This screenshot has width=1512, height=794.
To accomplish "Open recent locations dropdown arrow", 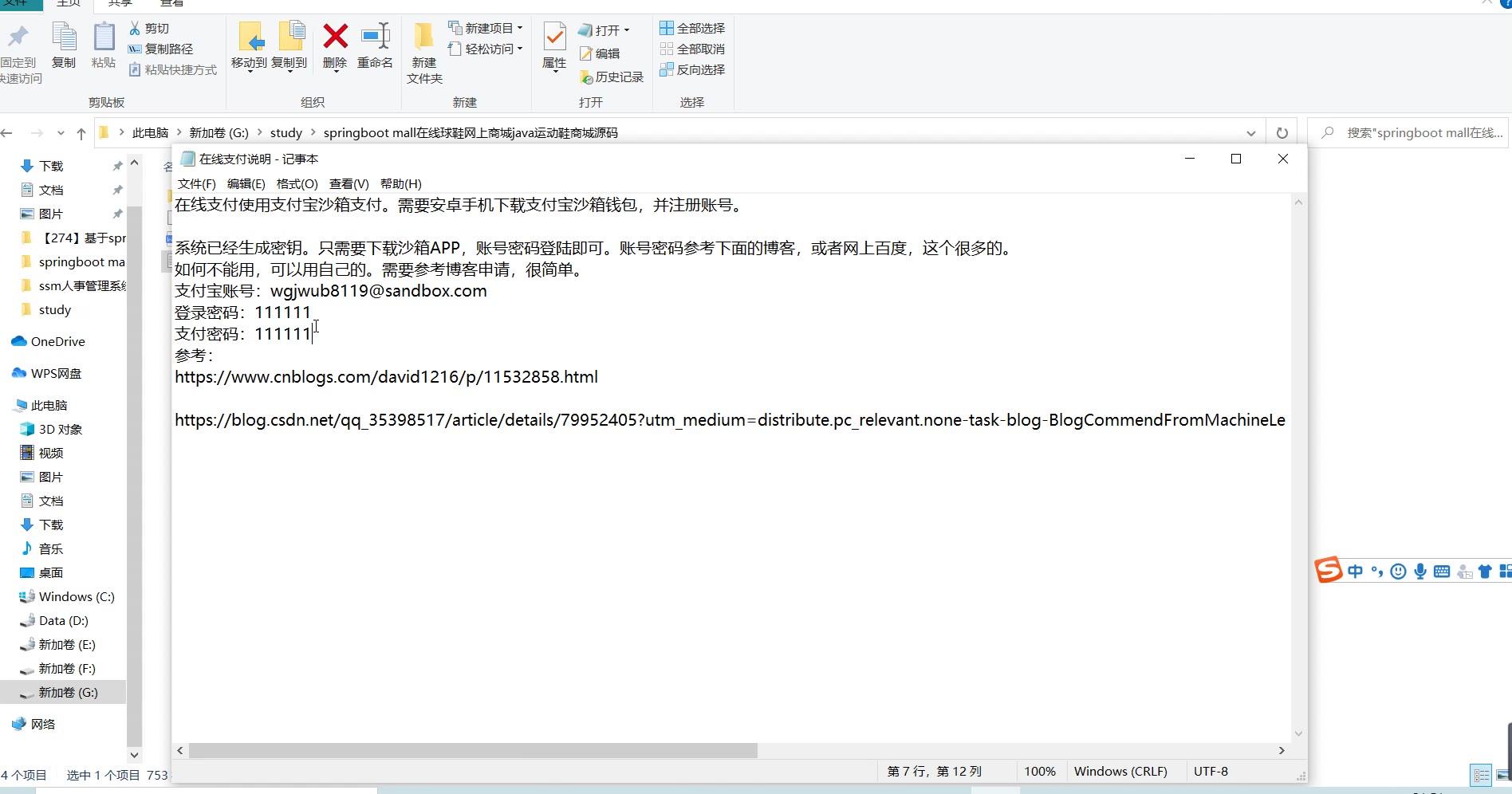I will click(x=61, y=133).
